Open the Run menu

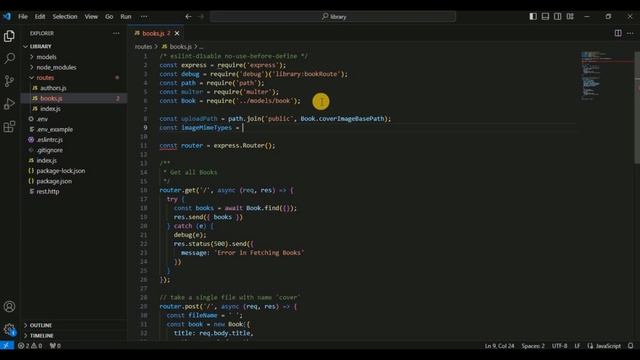click(x=126, y=16)
